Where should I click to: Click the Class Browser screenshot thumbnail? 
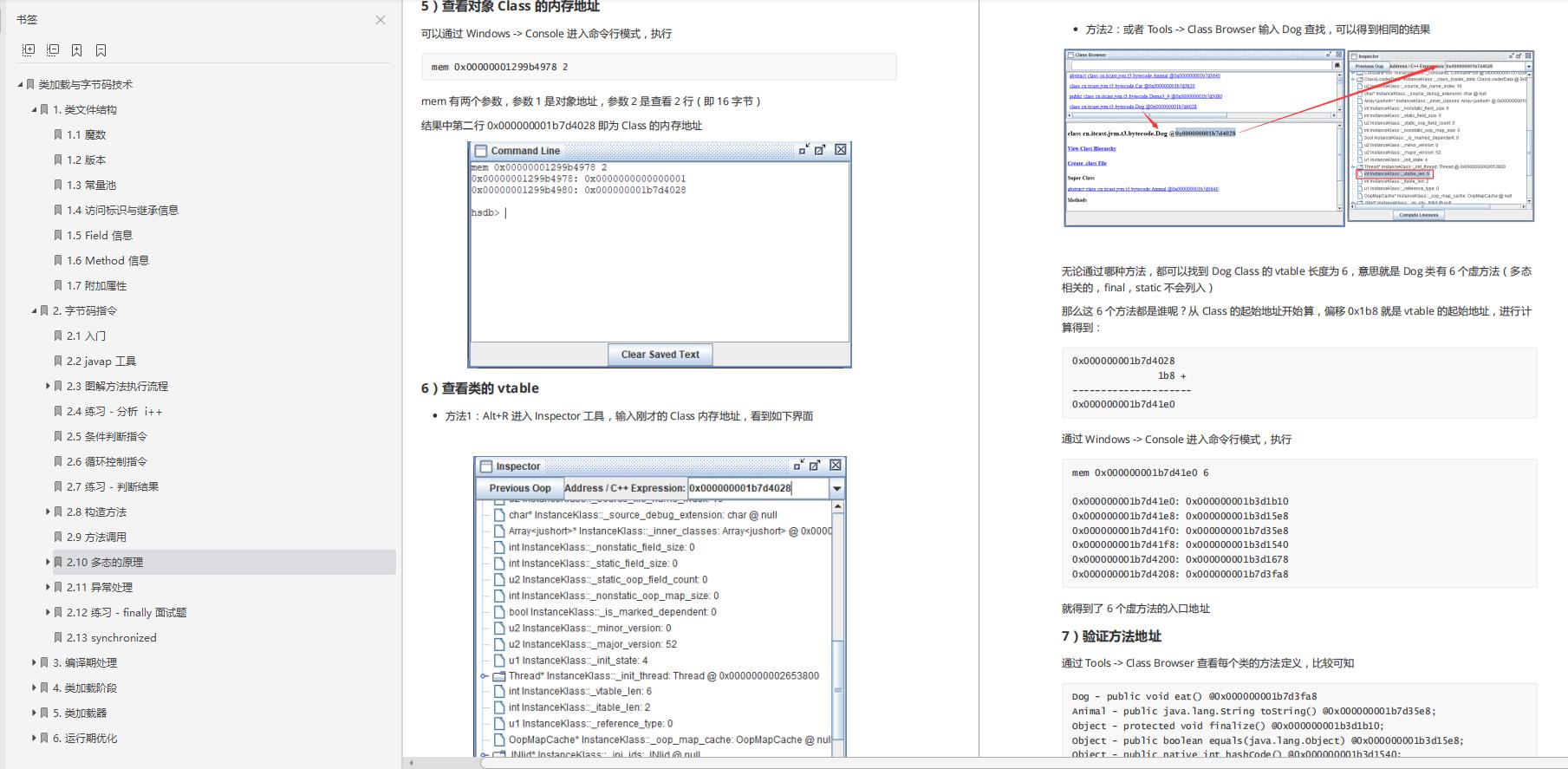point(1205,139)
